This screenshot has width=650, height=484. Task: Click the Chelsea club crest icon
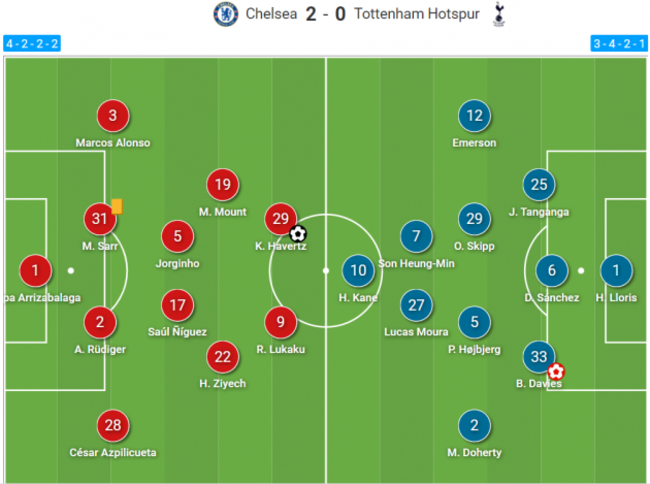[225, 15]
